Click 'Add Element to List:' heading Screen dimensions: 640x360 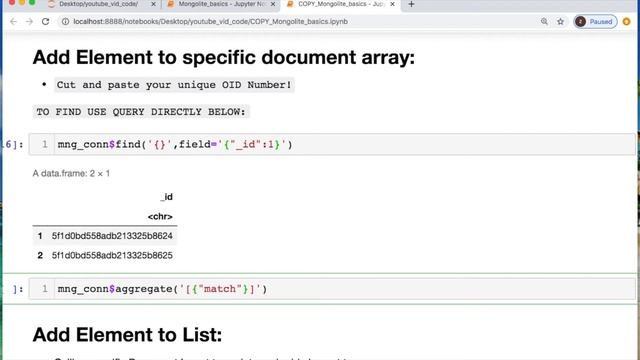(127, 335)
